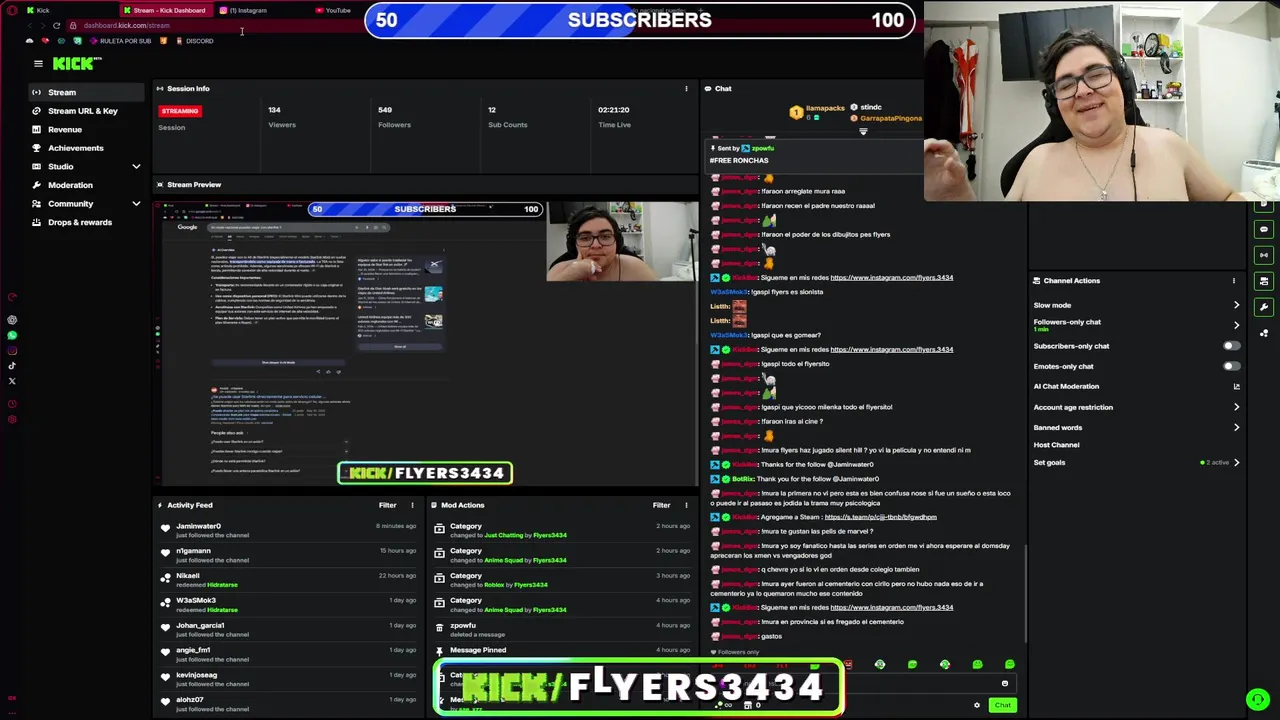Click the Message Pinned pin icon
This screenshot has height=720, width=1280.
(x=439, y=650)
